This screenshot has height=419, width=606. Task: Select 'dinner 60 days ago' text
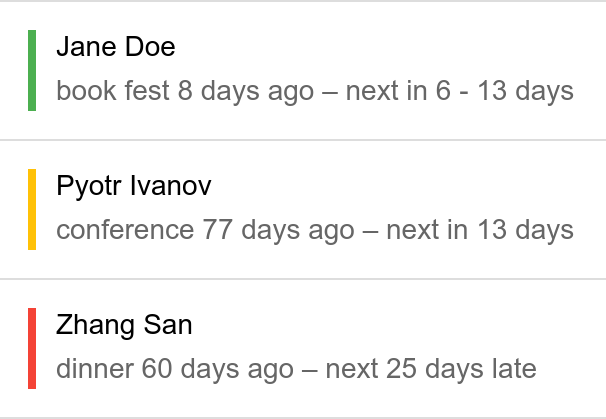coord(175,369)
